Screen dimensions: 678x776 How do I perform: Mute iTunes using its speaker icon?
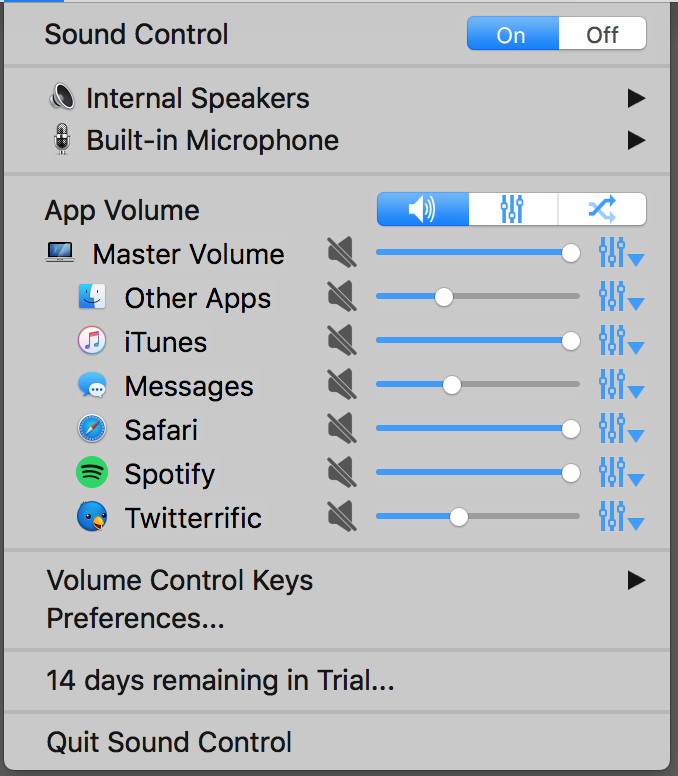pyautogui.click(x=342, y=340)
